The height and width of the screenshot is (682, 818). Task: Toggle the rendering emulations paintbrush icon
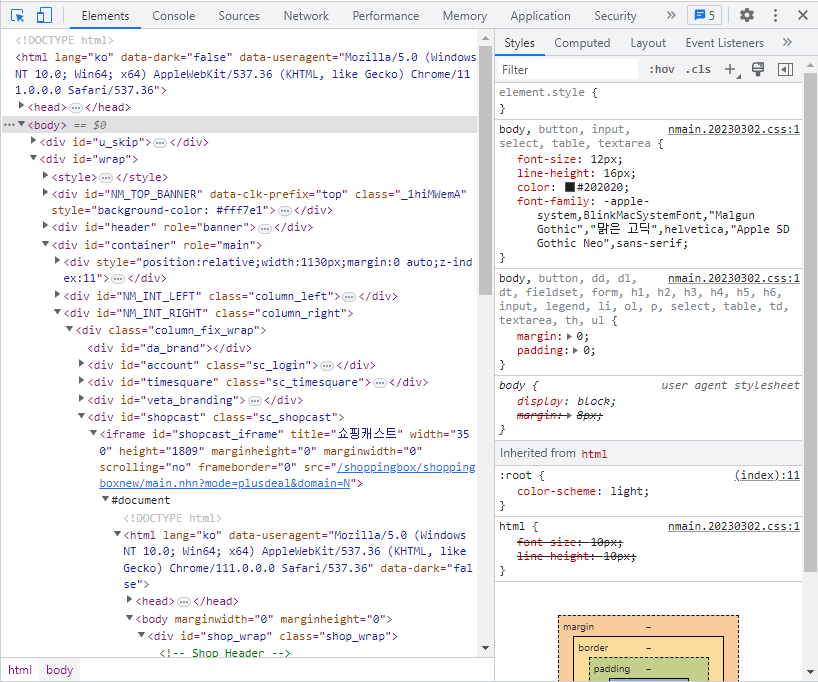758,69
